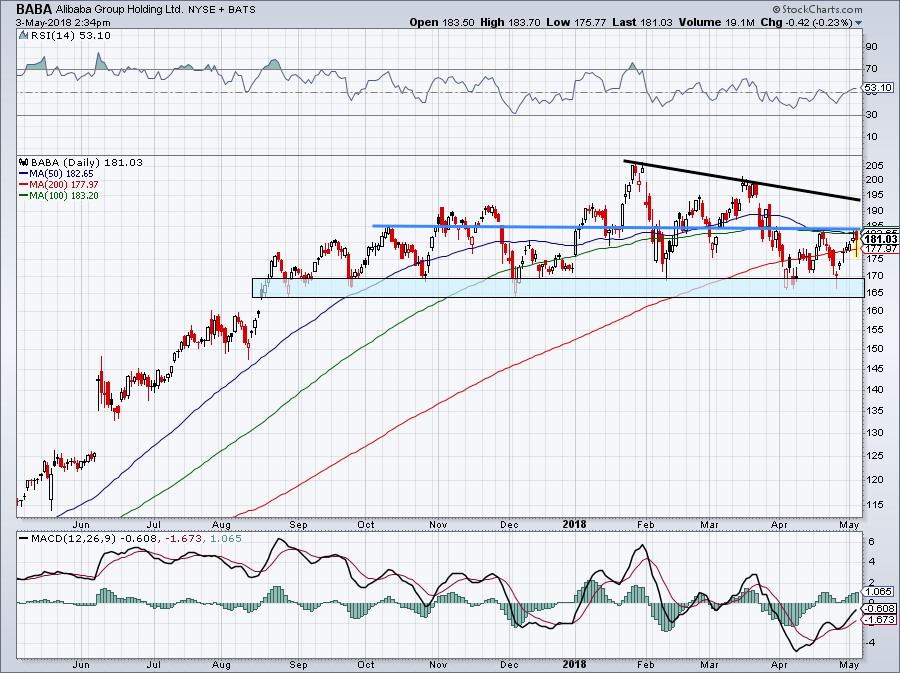Click the boxed -1.673 tag on MACD axis
900x673 pixels.
[879, 619]
